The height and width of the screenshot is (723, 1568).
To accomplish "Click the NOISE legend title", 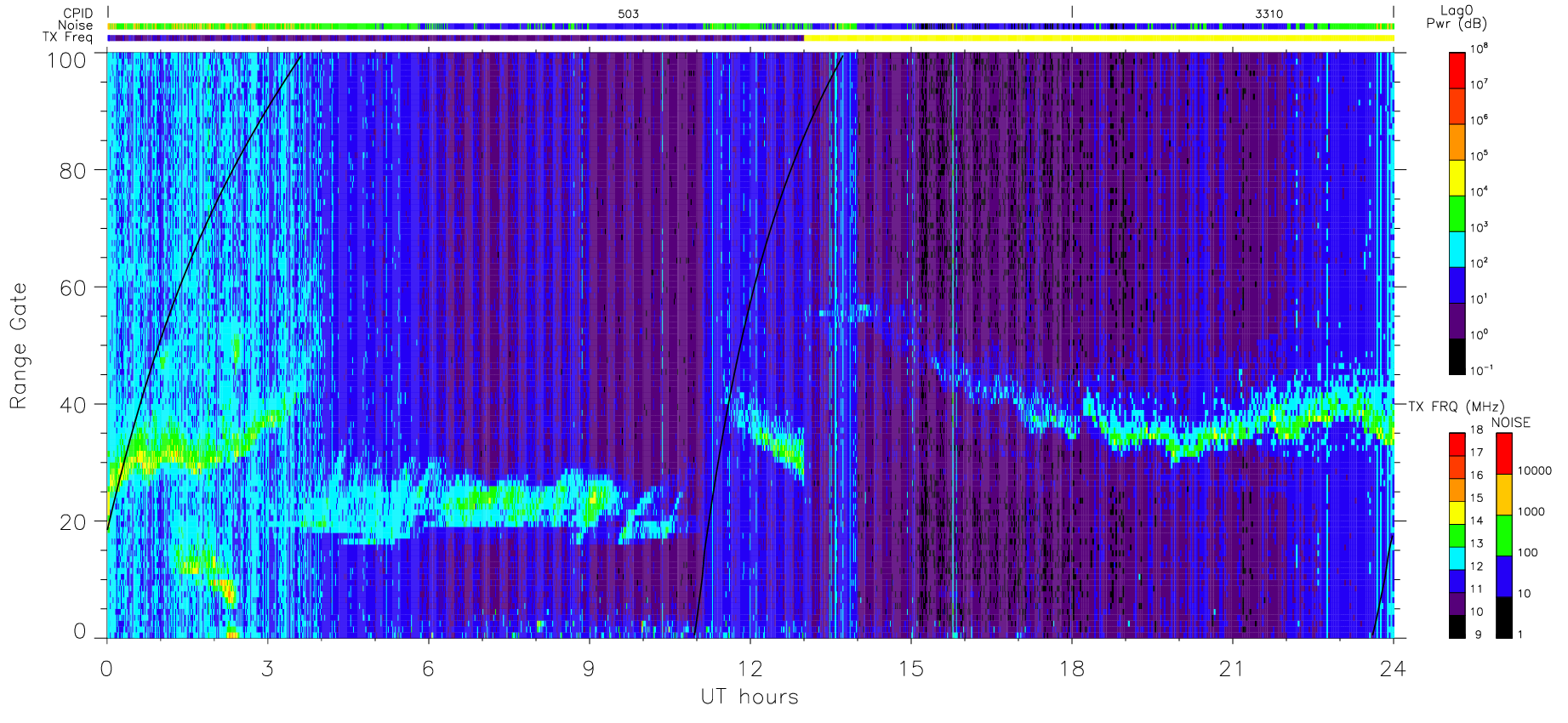I will (x=1510, y=423).
